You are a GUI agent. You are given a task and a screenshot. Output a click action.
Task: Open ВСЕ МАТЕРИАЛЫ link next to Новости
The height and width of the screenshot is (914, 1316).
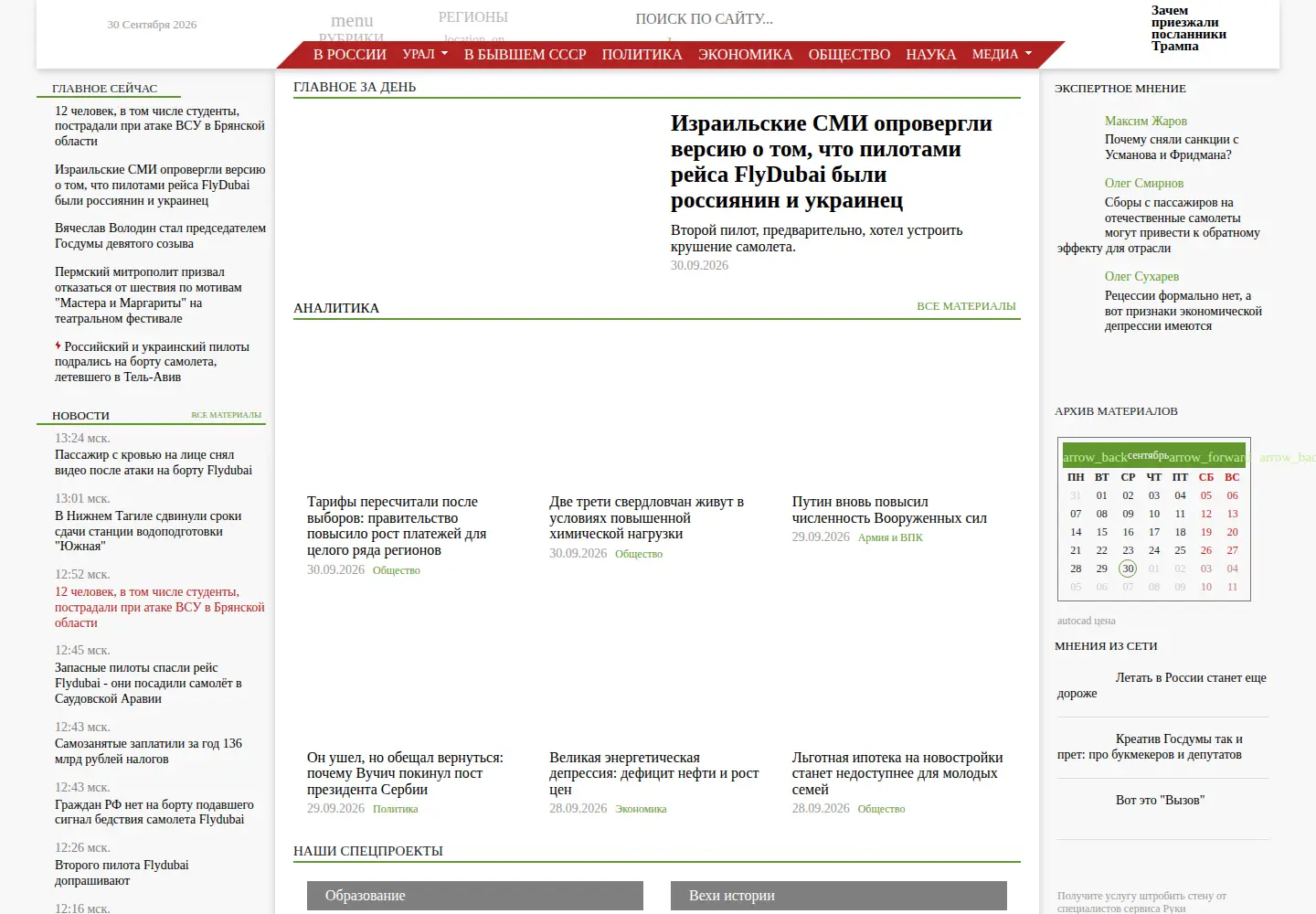coord(226,415)
